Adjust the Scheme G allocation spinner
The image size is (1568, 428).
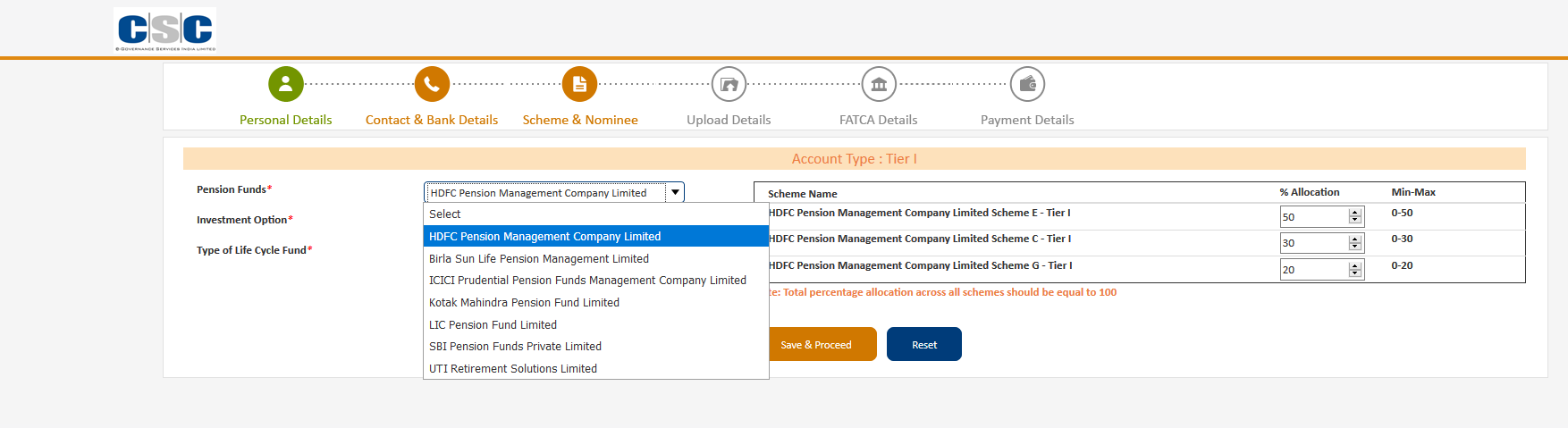pos(1355,269)
